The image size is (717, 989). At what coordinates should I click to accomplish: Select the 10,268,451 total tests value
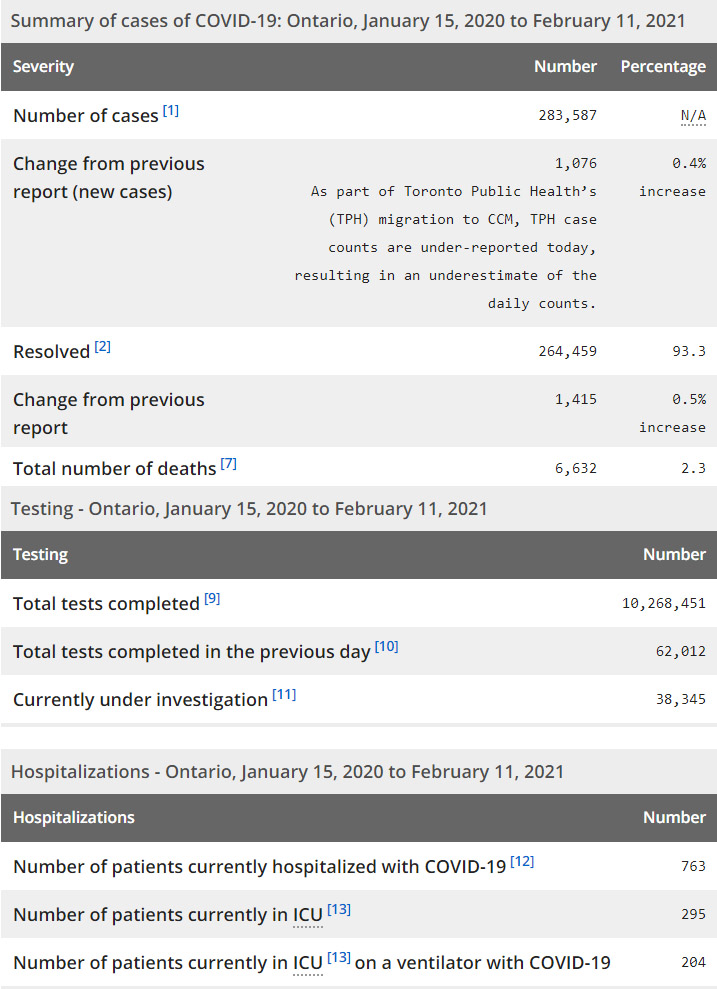(x=663, y=603)
